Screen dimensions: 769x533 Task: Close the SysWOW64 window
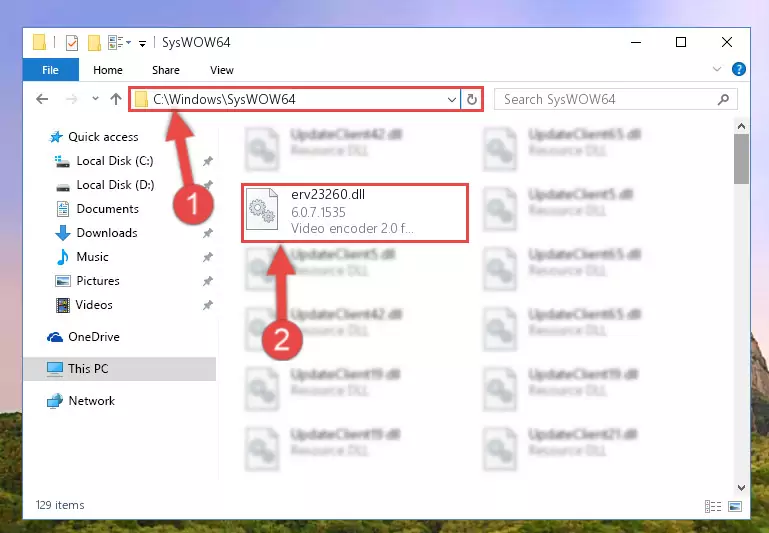tap(727, 43)
